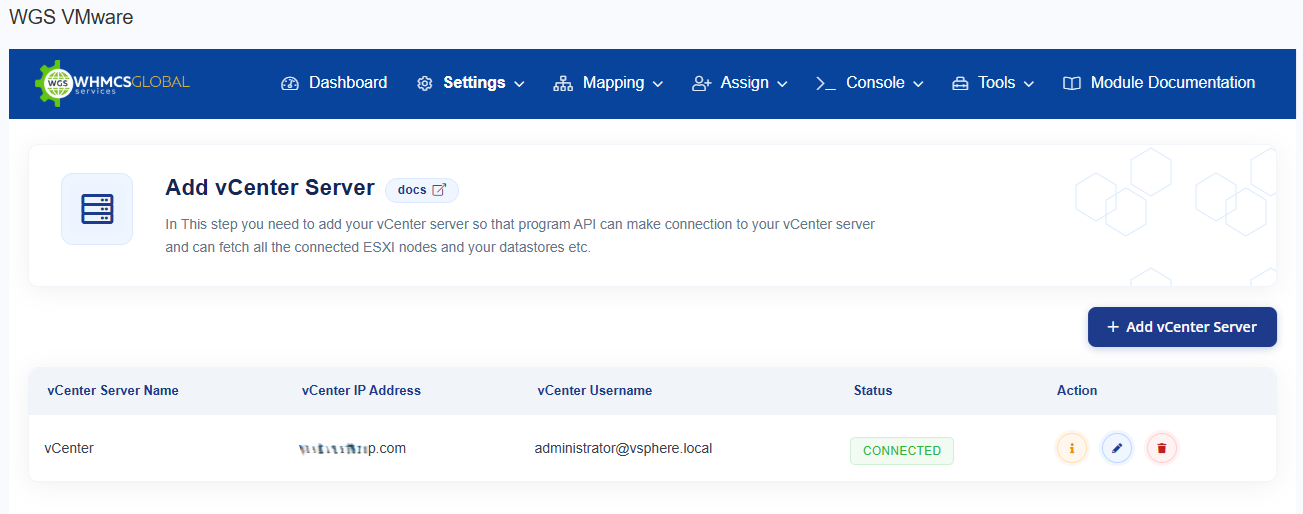Select the vCenter server name cell
Screen dimensions: 1303x514
(69, 448)
